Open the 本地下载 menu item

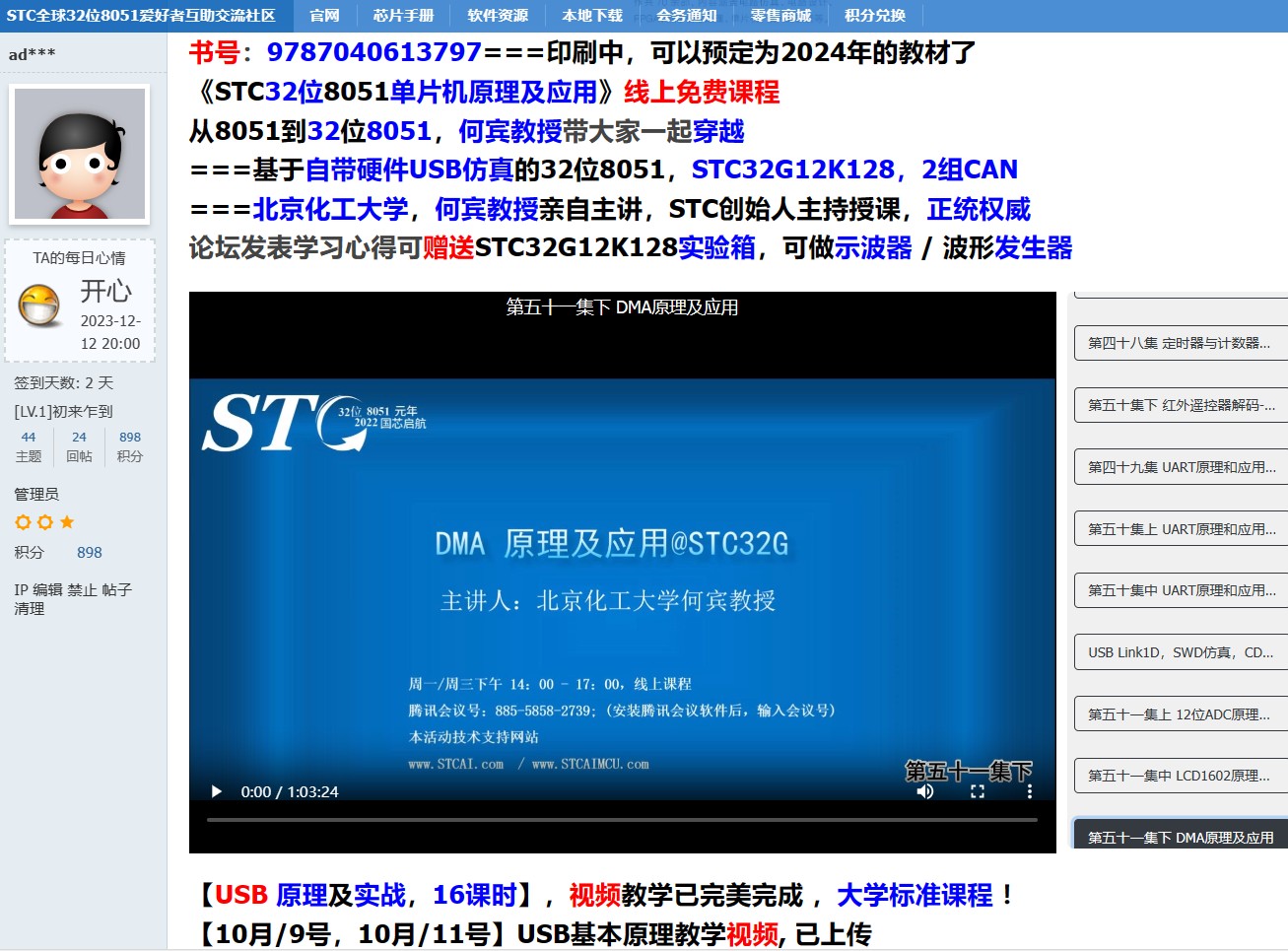pyautogui.click(x=592, y=16)
